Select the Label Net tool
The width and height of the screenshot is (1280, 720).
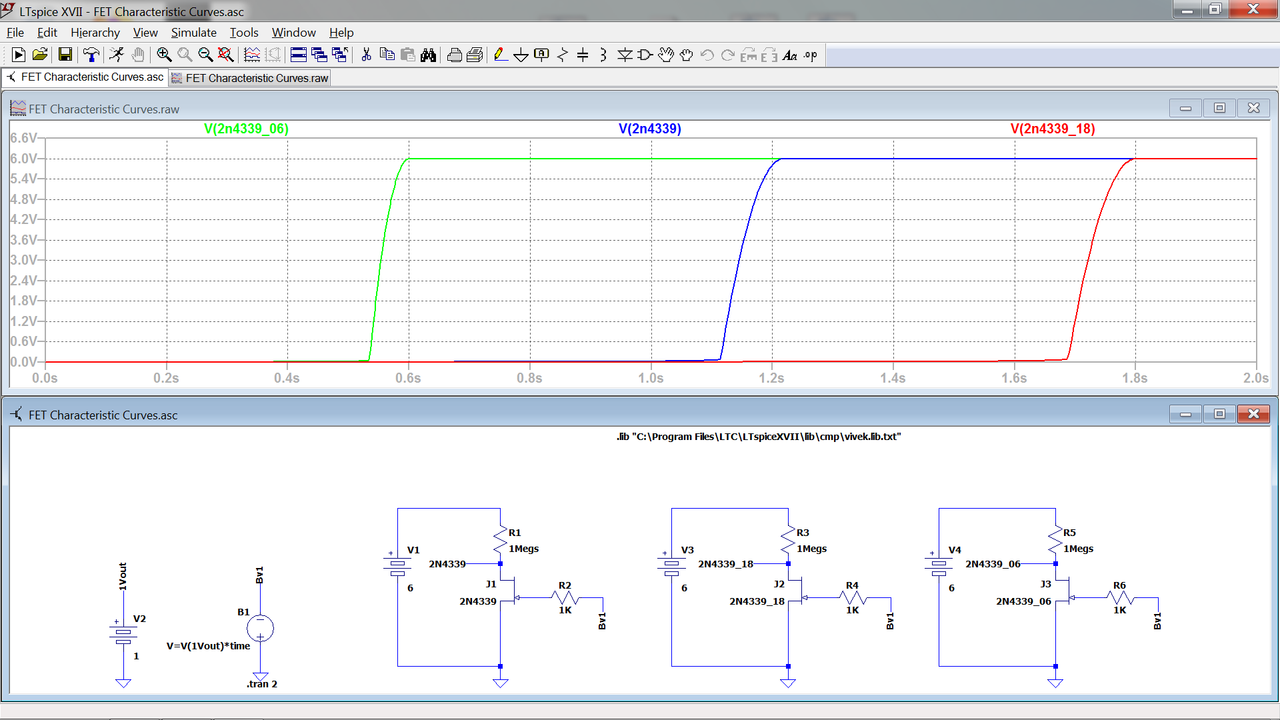(541, 55)
